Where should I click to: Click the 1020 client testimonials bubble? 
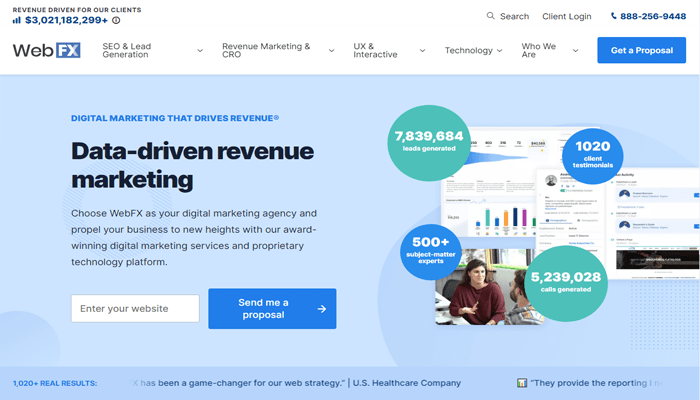coord(592,154)
